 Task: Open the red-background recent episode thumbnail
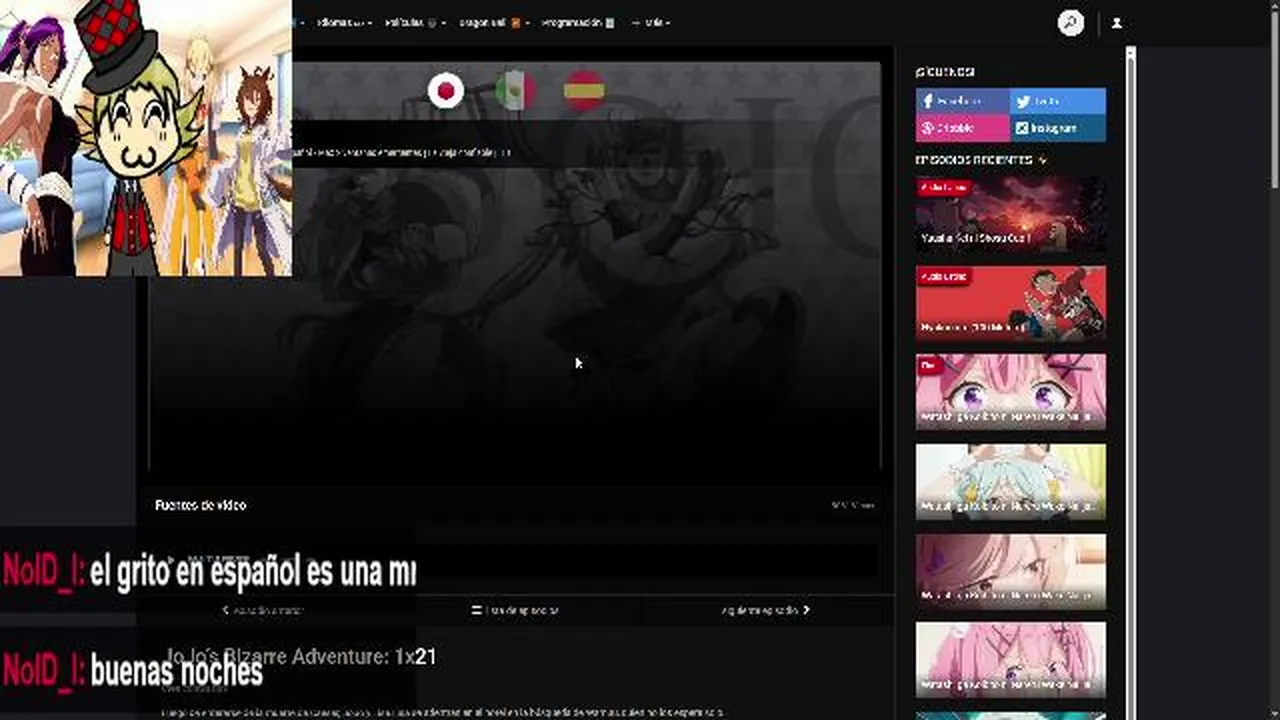pyautogui.click(x=1011, y=303)
